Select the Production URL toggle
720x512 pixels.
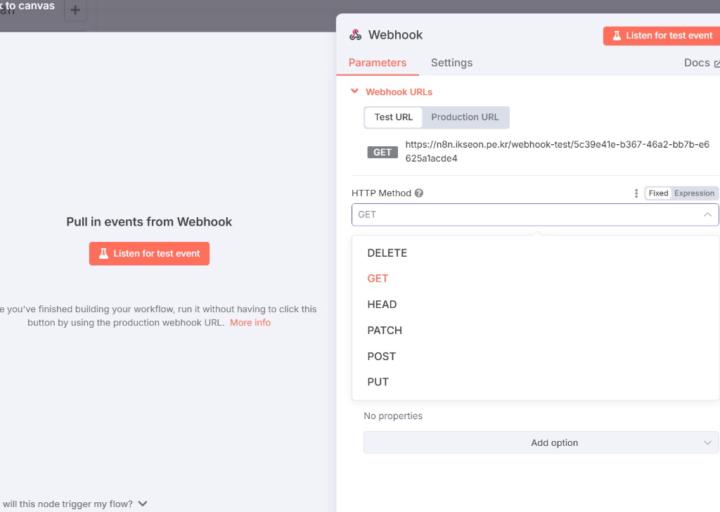coord(465,117)
